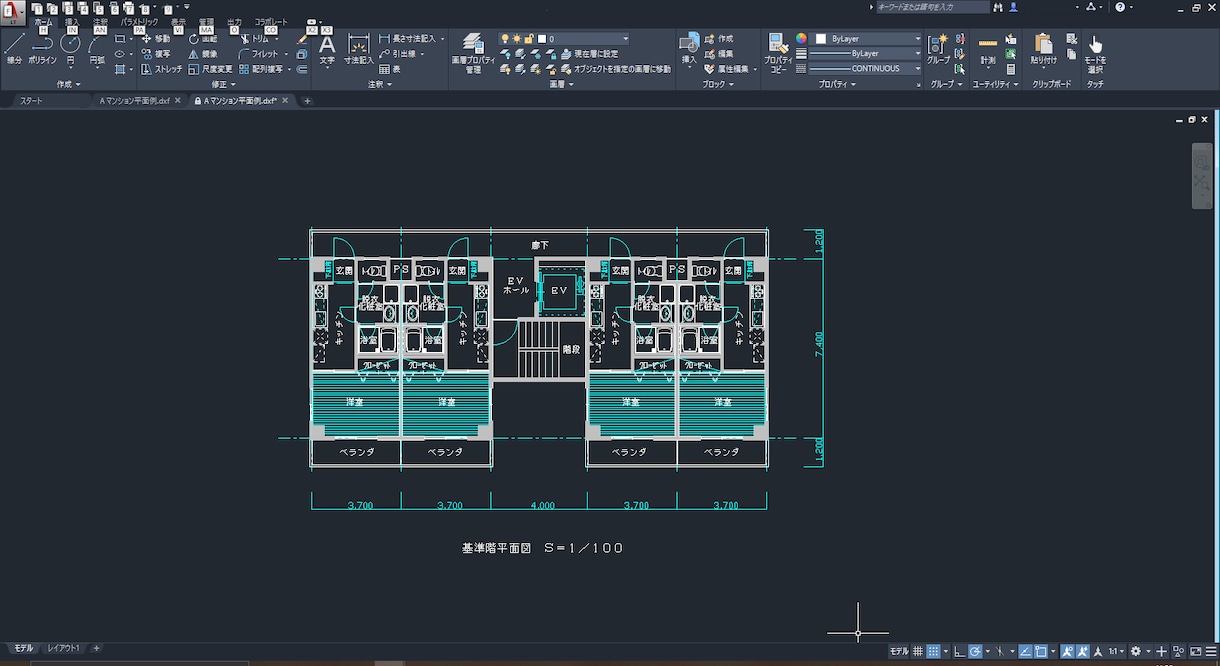
Task: Open the 計測 (Measure) tool
Action: pos(988,50)
